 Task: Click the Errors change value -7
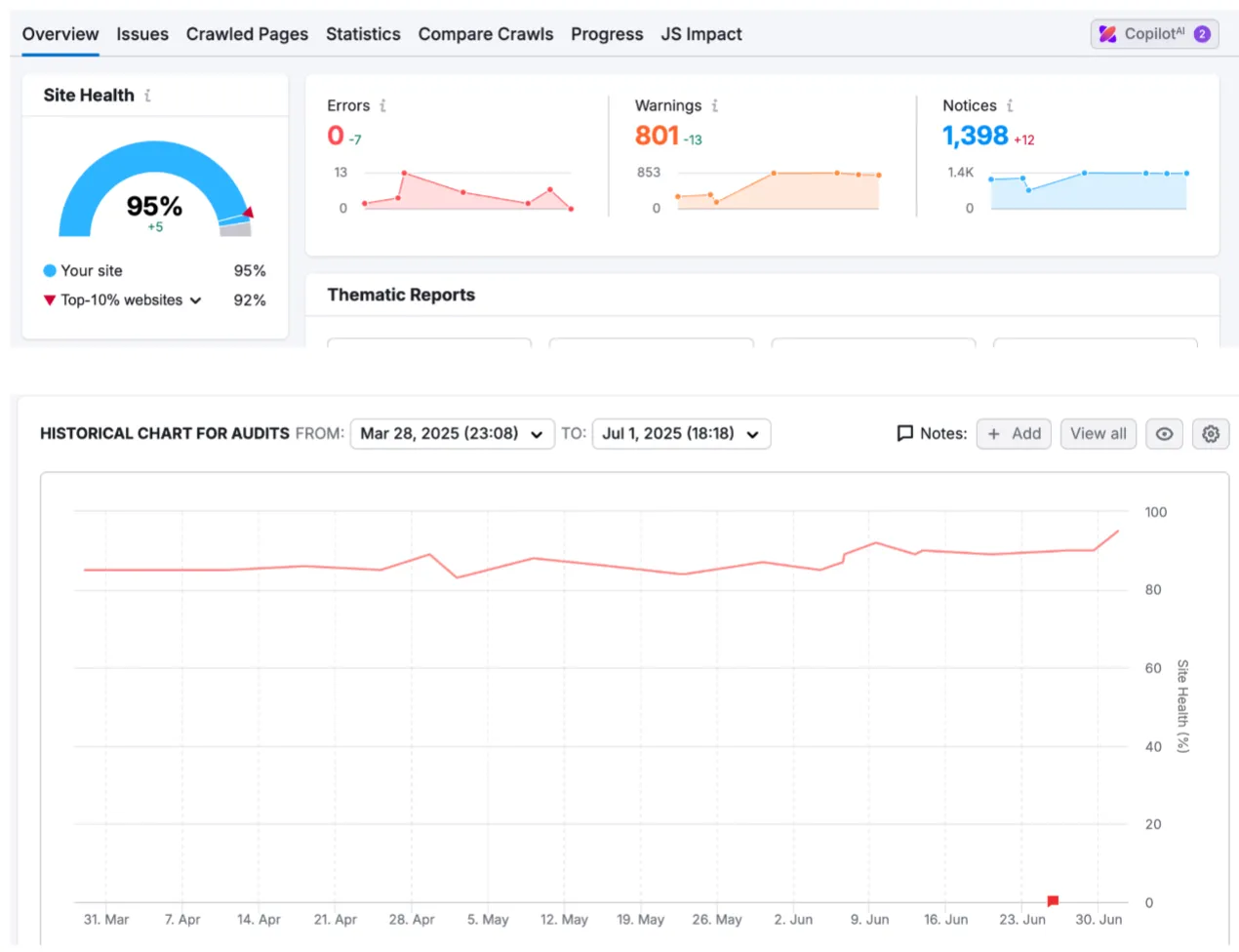pos(355,140)
